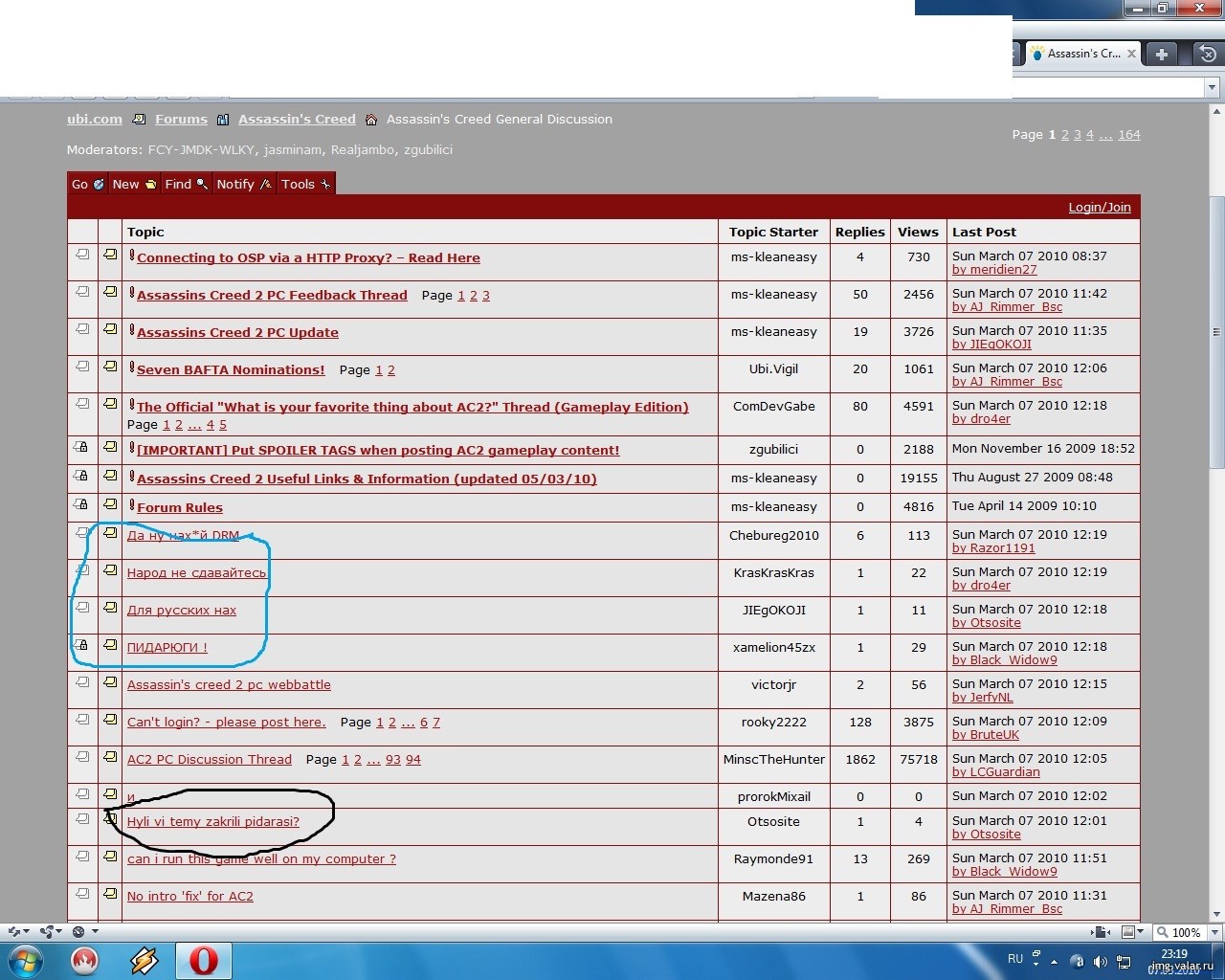The width and height of the screenshot is (1225, 980).
Task: Click yellow folder icon beside Forum Rules topic
Action: point(110,504)
